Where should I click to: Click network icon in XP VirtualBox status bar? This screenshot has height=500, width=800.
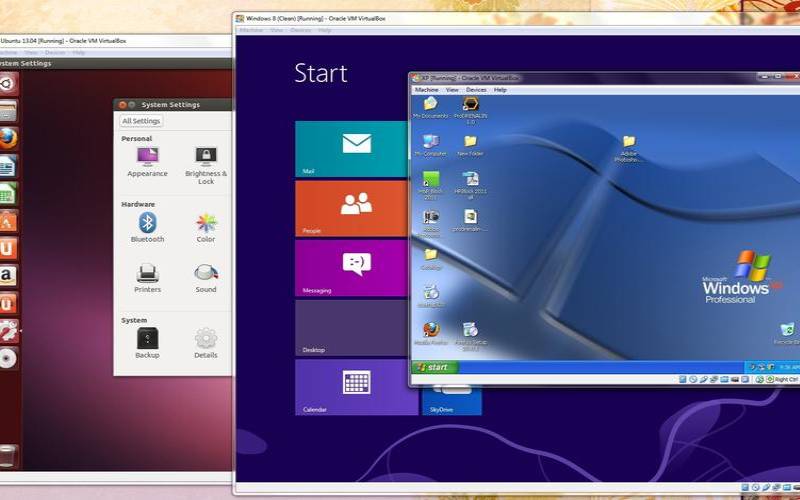click(714, 380)
